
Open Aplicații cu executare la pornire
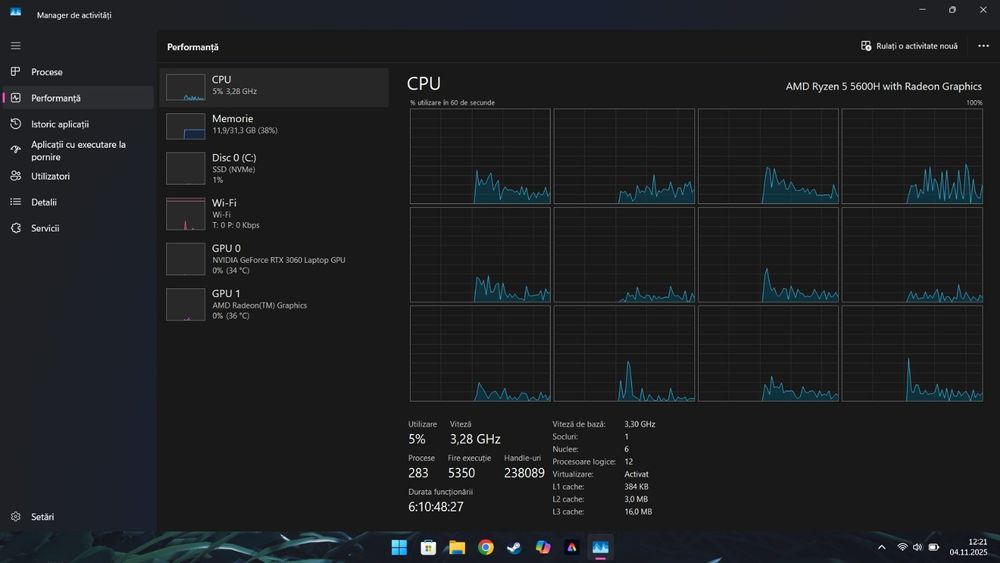pos(78,150)
